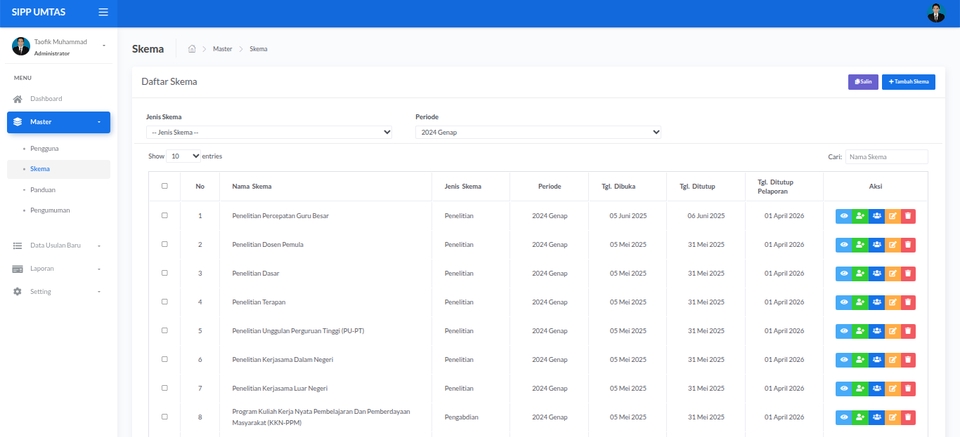Click the purple Salin button
960x437 pixels.
tap(863, 82)
